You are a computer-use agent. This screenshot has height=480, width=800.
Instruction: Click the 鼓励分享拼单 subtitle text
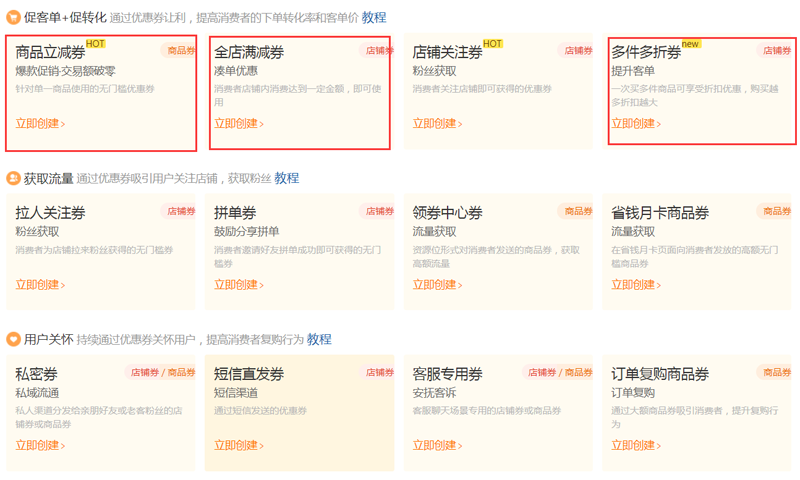pos(246,232)
